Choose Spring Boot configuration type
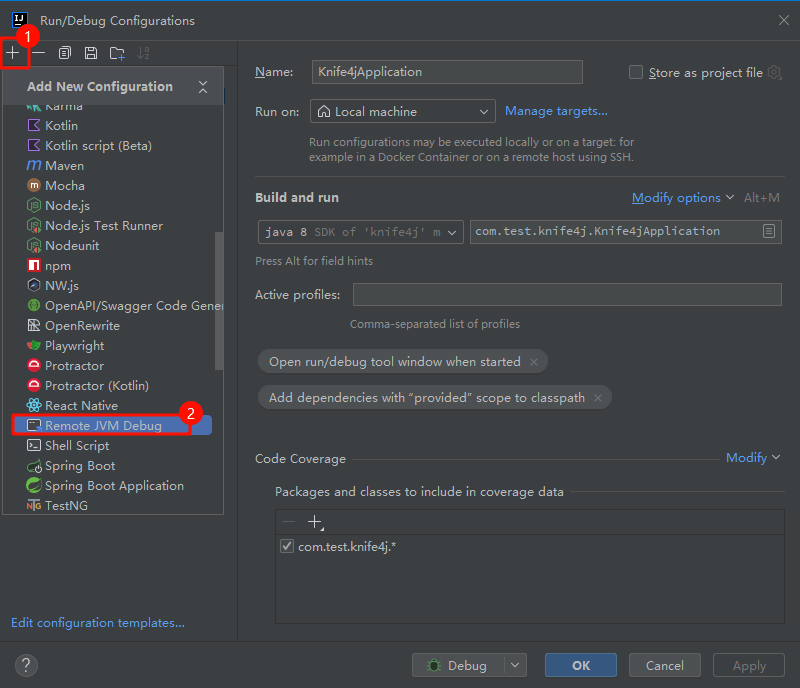 point(80,466)
